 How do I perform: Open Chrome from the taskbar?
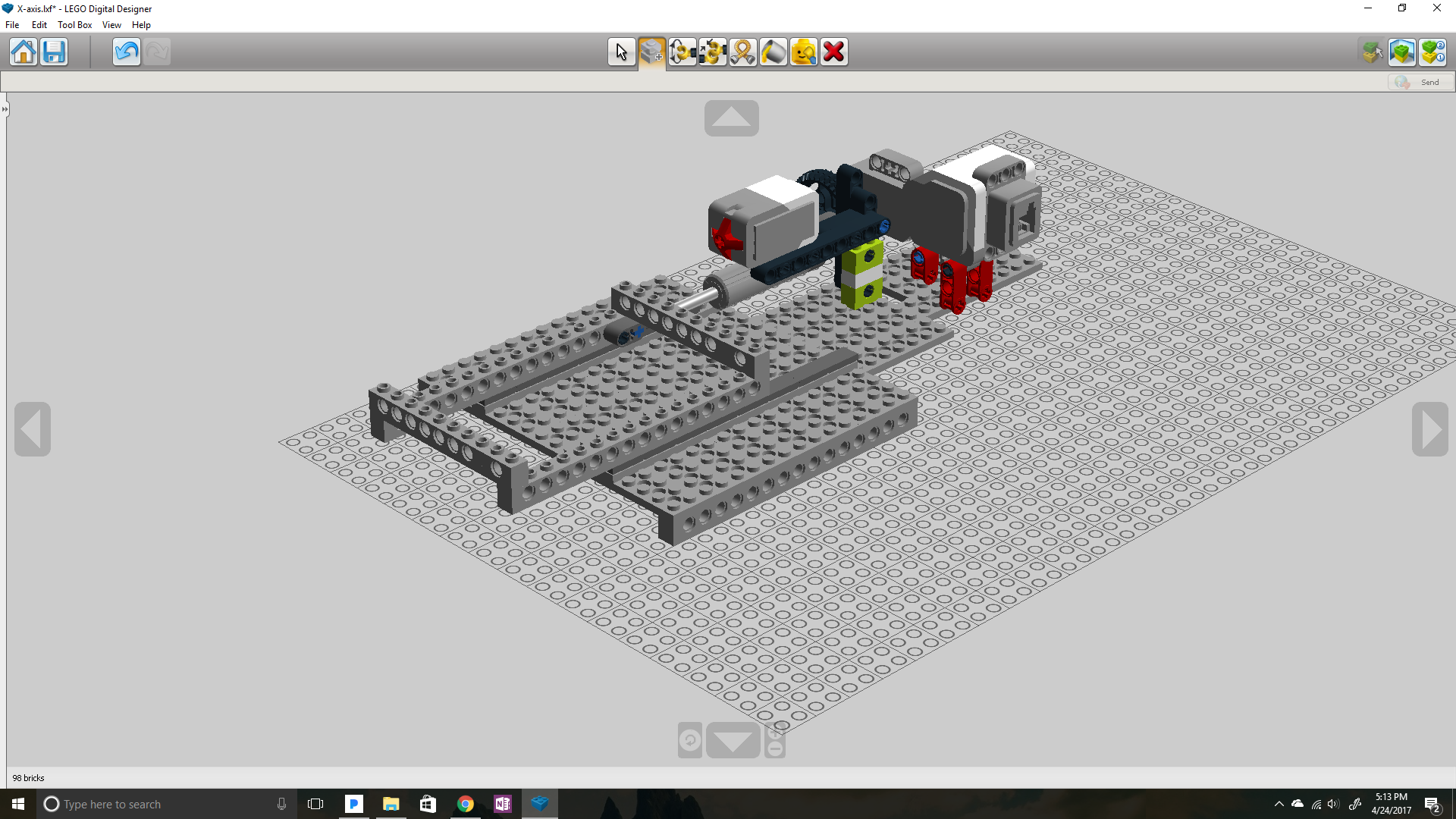pos(466,803)
